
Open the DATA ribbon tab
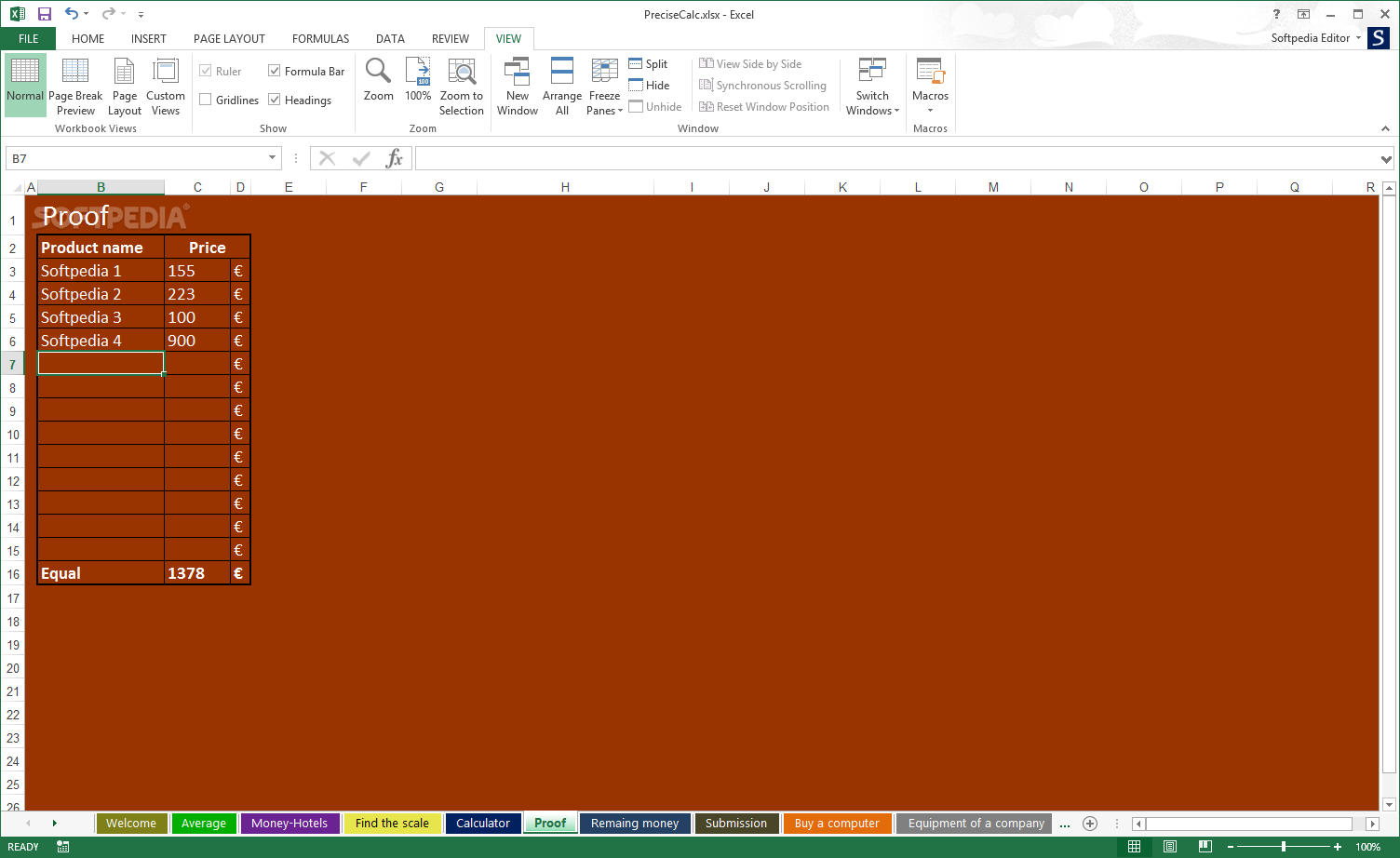click(390, 38)
